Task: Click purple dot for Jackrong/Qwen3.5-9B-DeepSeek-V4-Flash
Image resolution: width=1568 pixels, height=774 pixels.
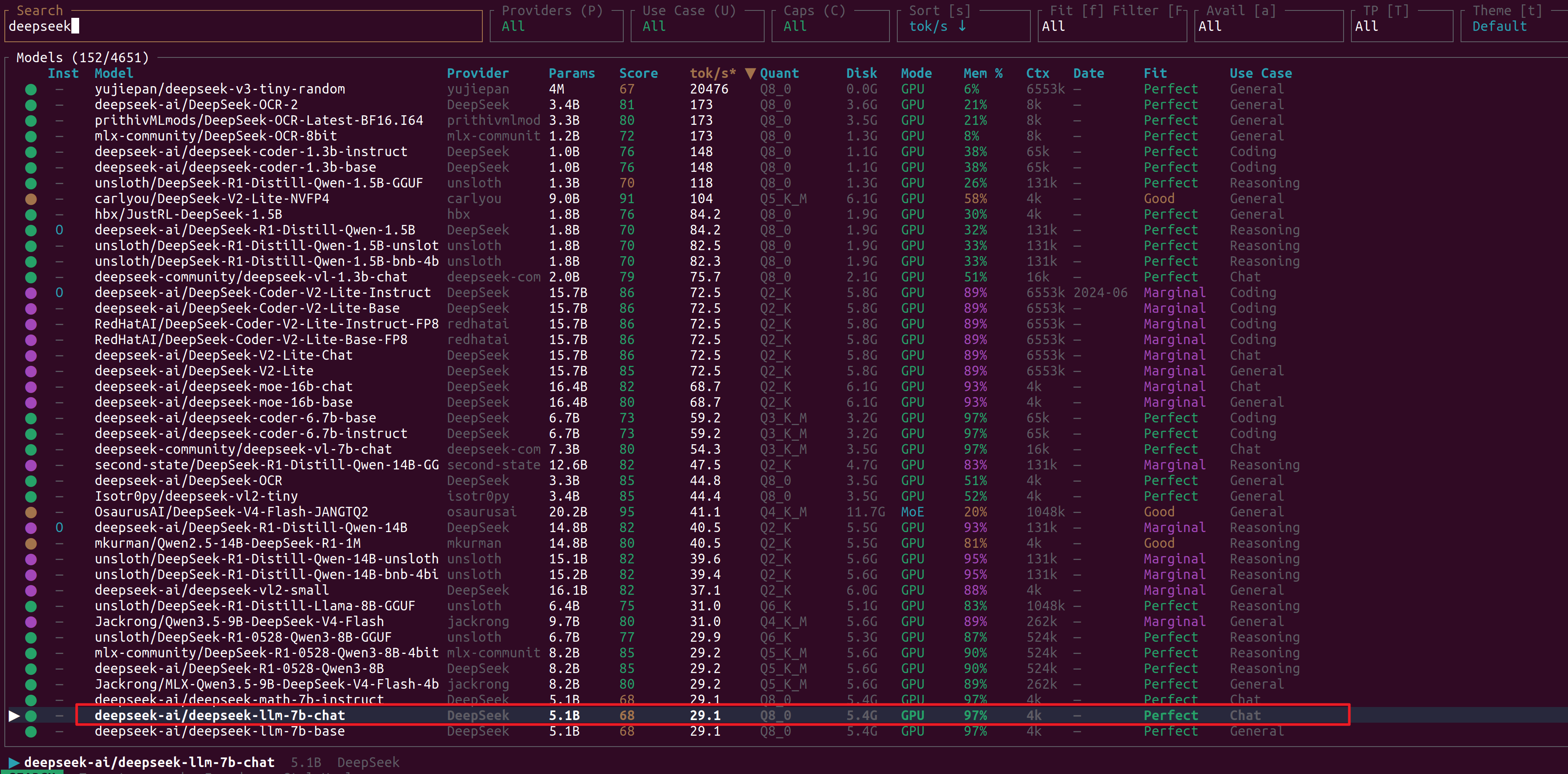Action: (x=31, y=622)
